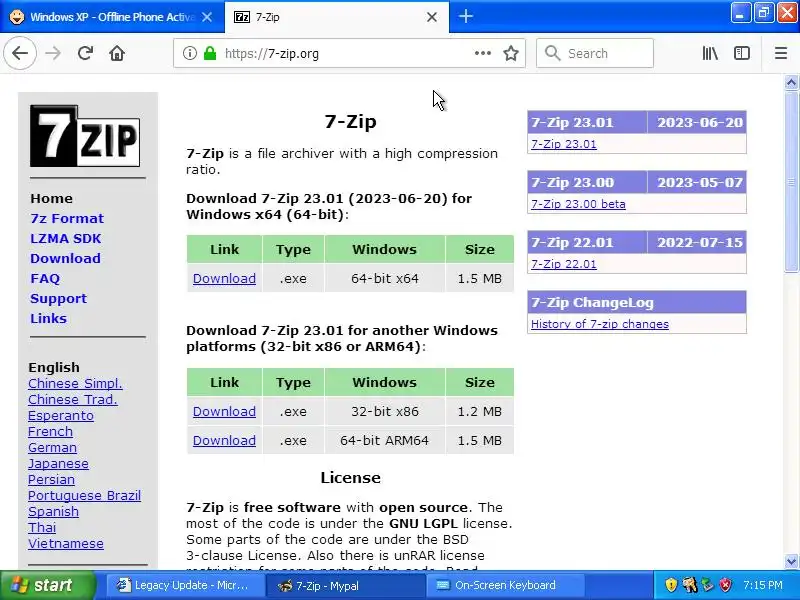The height and width of the screenshot is (600, 800).
Task: Switch language to Vietnamese
Action: tap(65, 543)
